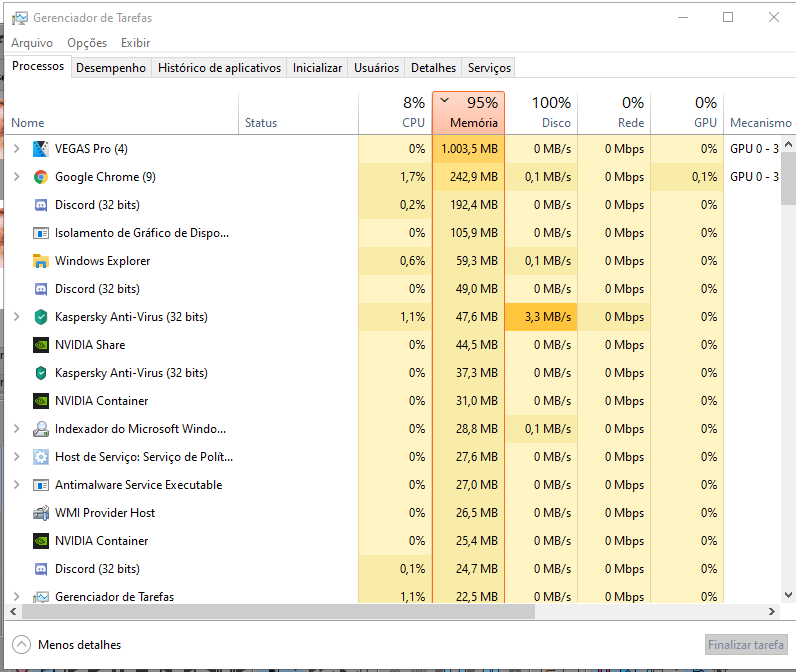
Task: Click the Isolamento de Gráfico de Dispo... icon
Action: click(x=41, y=233)
